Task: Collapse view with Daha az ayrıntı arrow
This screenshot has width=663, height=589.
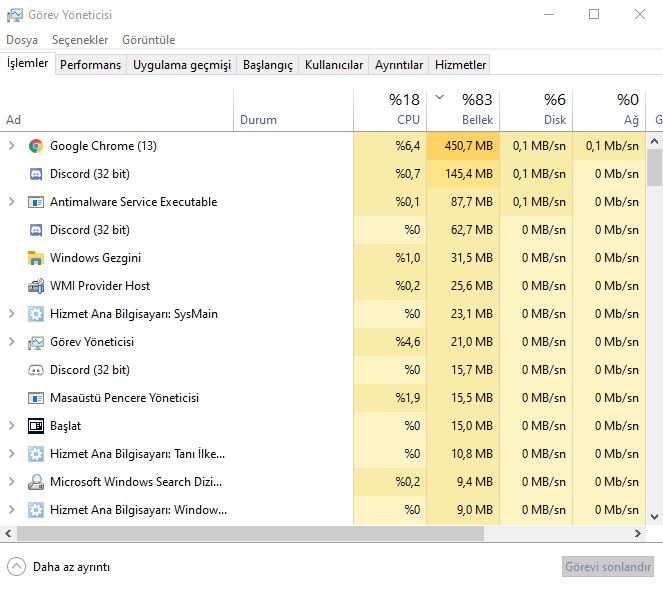Action: click(17, 566)
